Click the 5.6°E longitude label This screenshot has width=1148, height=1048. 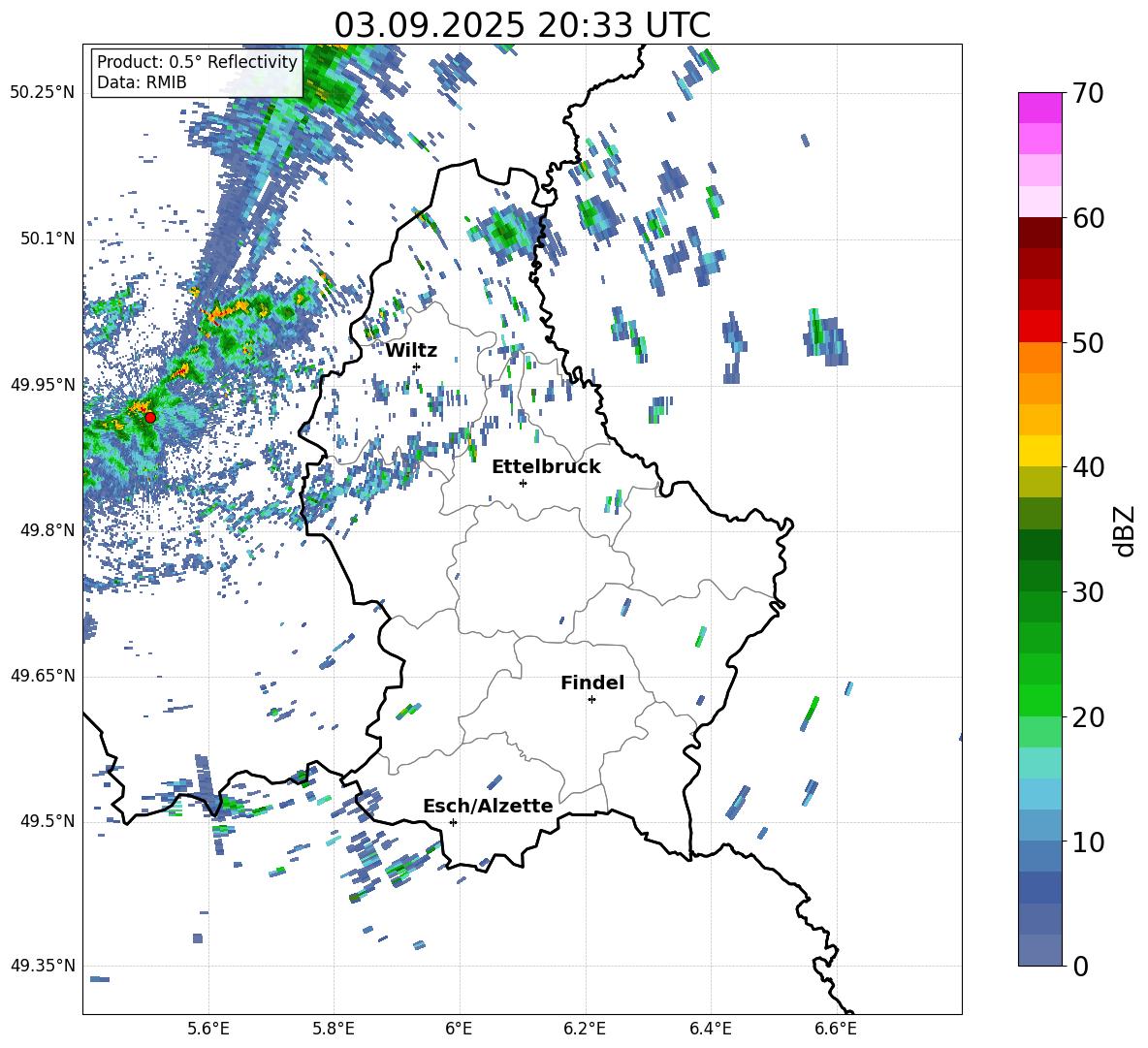[208, 1029]
